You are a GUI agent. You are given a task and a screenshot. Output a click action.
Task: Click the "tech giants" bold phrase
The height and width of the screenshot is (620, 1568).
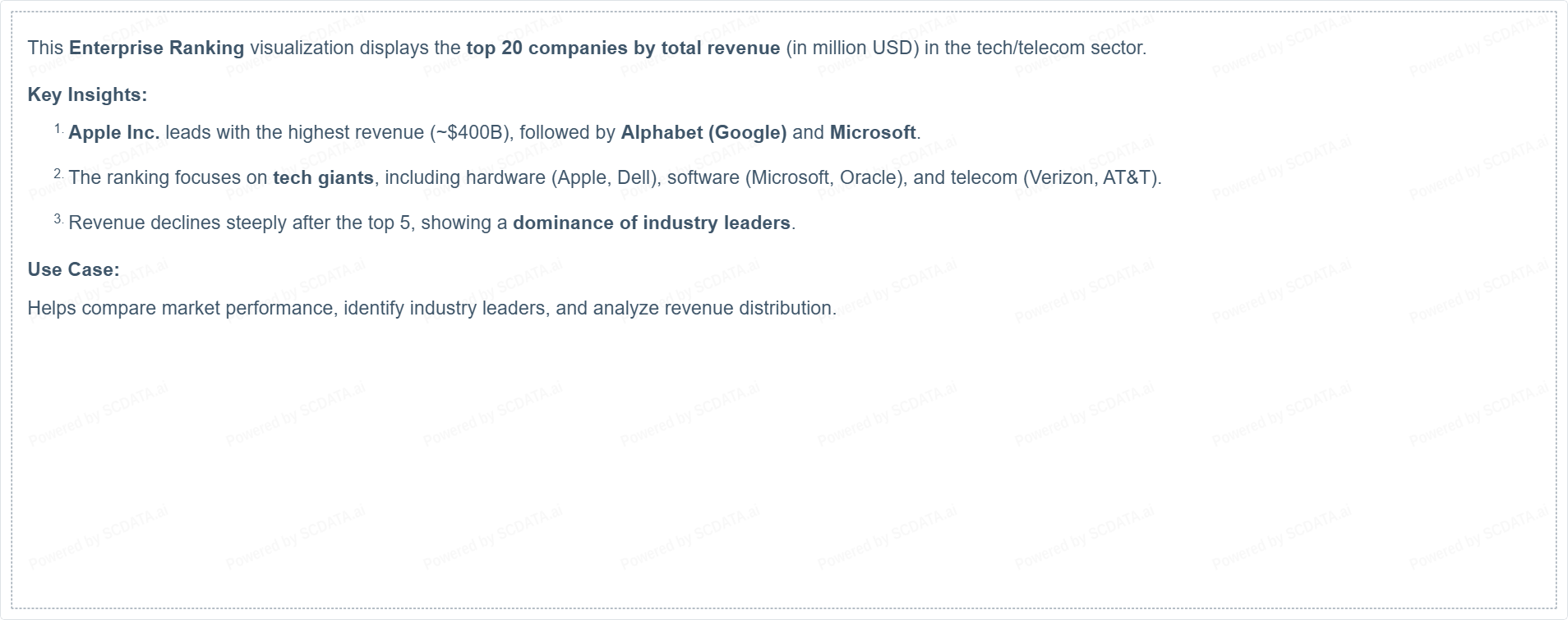323,177
